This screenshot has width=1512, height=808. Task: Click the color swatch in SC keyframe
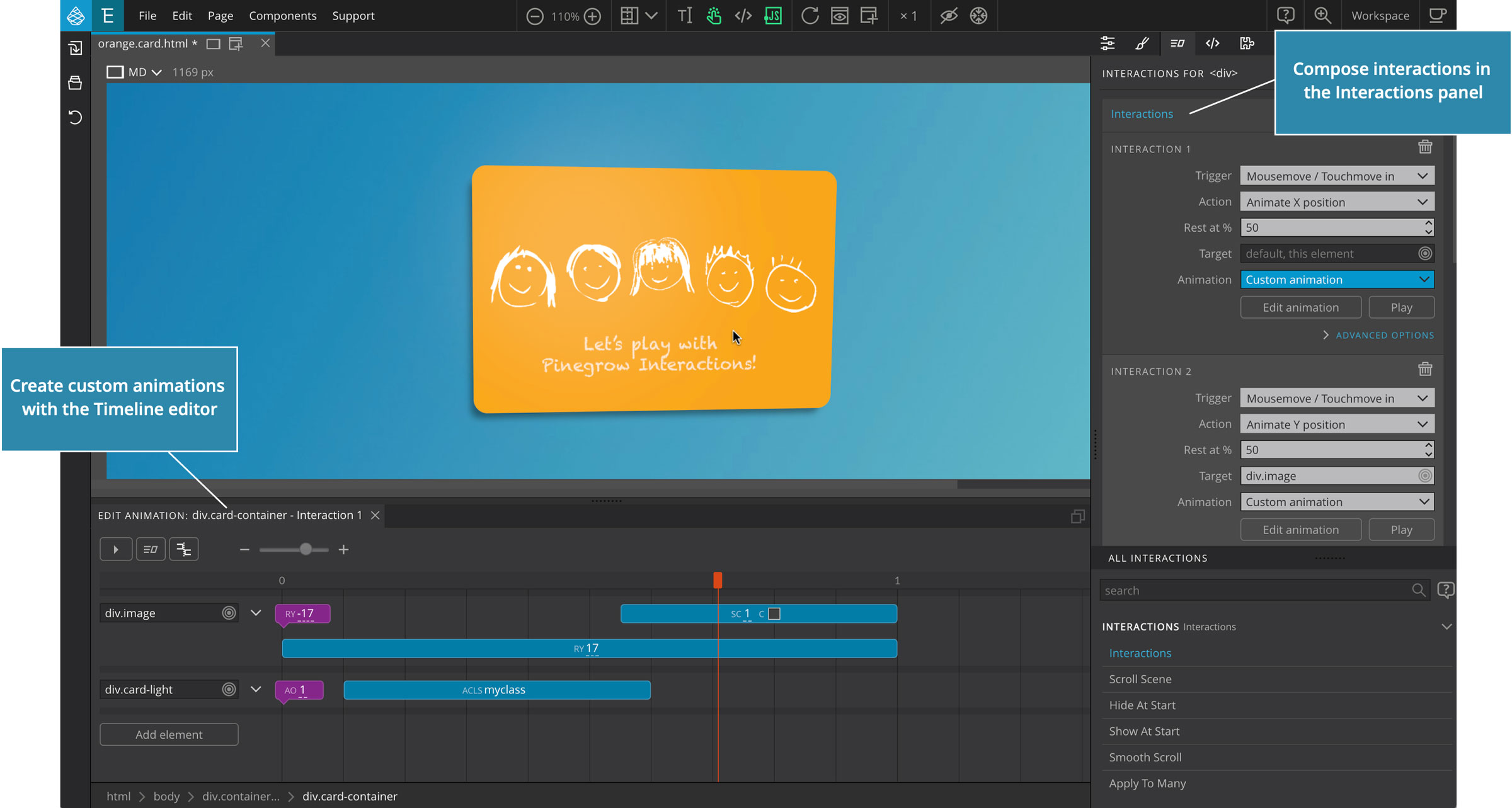click(774, 613)
